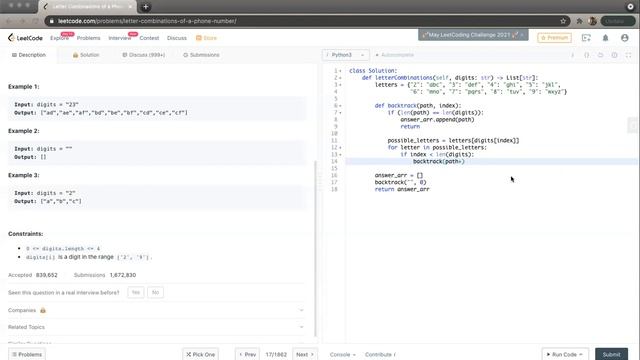
Task: Click the LeetCode logo
Action: [x=25, y=38]
